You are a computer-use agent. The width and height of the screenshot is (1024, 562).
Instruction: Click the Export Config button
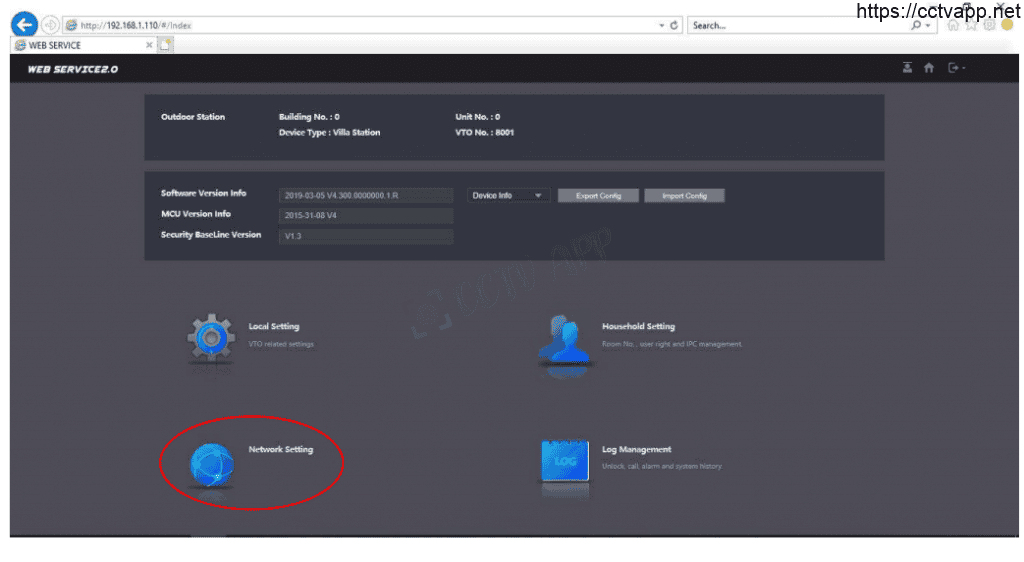pos(598,196)
